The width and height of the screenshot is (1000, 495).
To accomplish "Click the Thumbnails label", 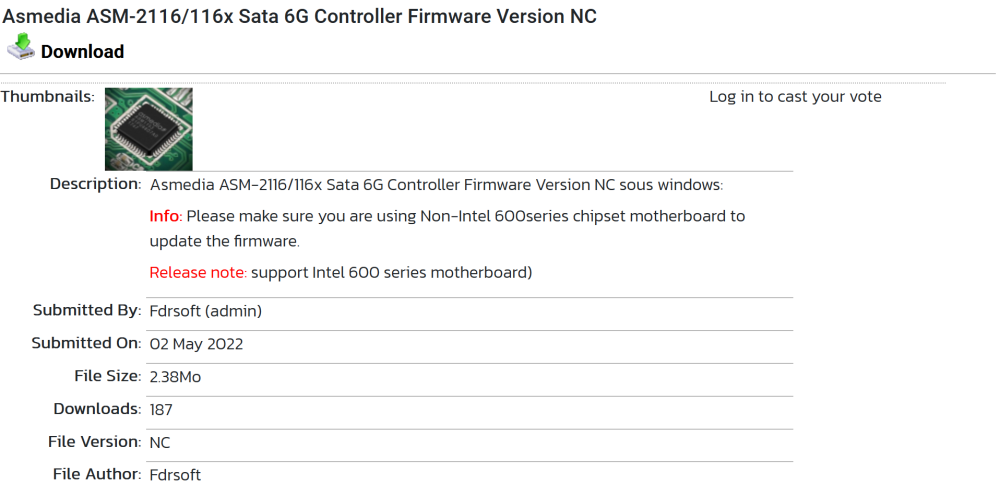I will (x=48, y=97).
